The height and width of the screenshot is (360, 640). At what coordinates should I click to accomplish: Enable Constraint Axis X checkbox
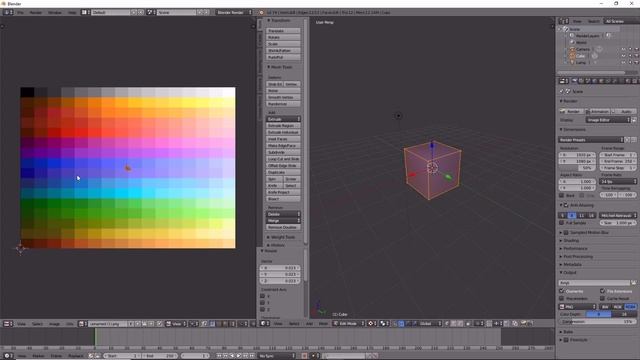(262, 296)
